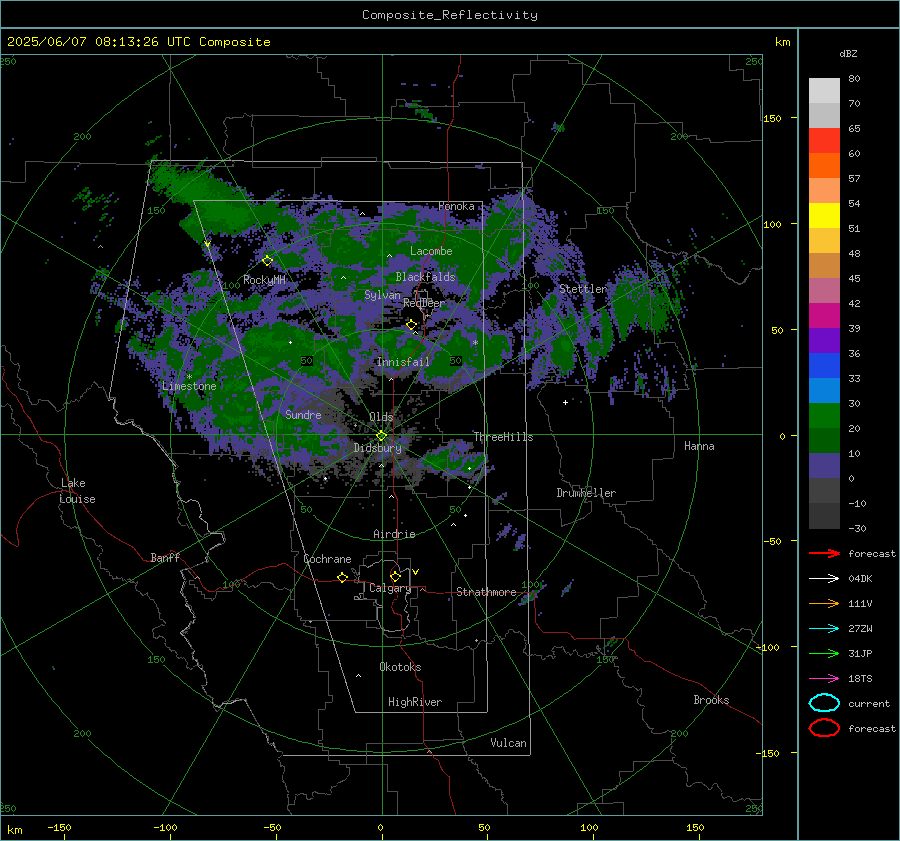The width and height of the screenshot is (900, 841).
Task: Click the RedDeer city label
Action: [424, 303]
